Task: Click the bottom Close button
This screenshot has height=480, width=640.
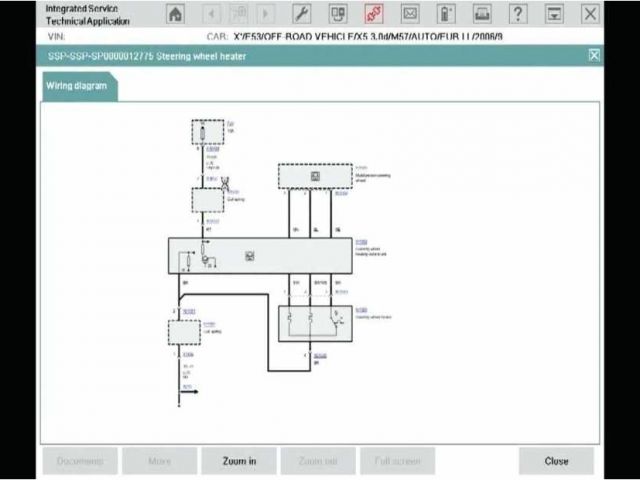Action: pos(556,461)
